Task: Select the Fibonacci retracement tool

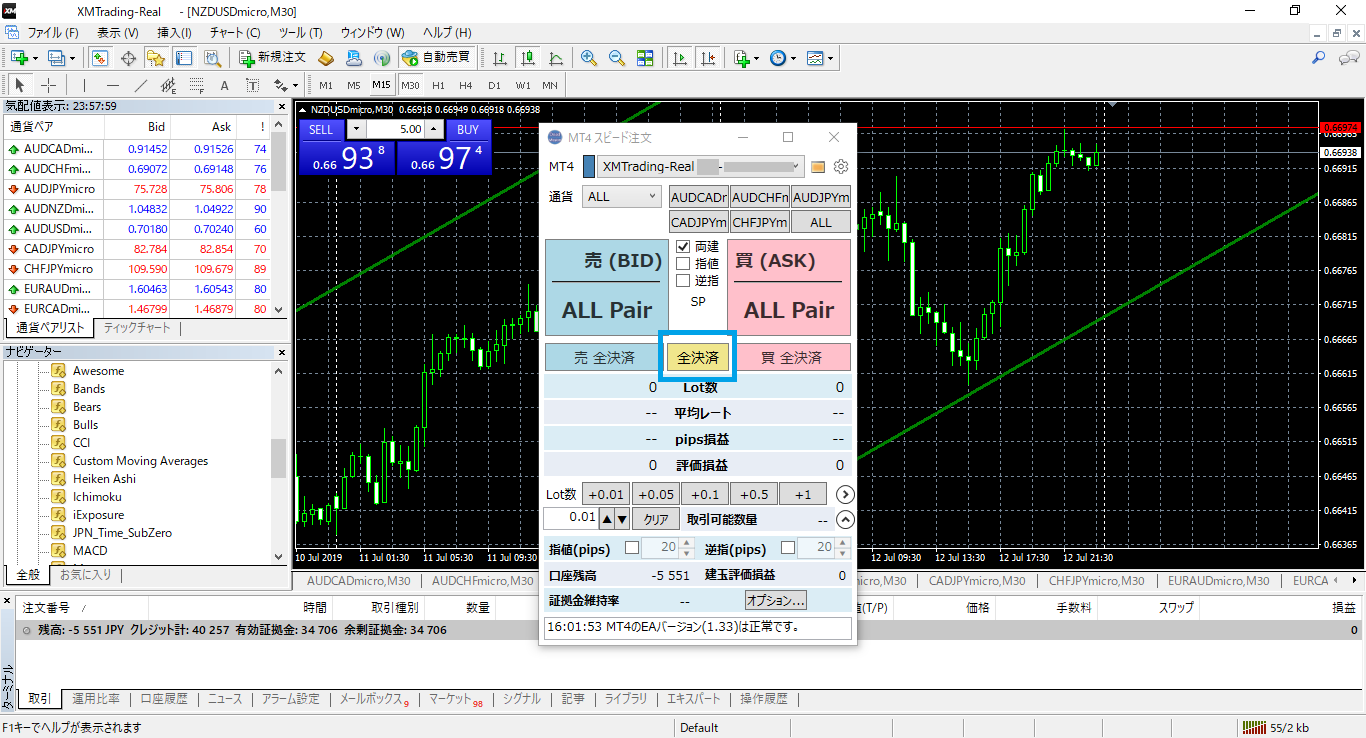Action: point(197,85)
